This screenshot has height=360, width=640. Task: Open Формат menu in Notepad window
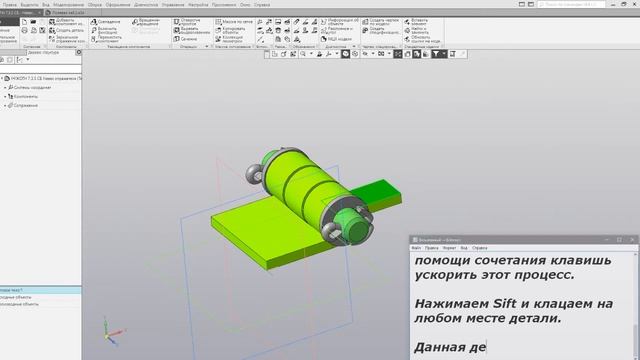449,248
